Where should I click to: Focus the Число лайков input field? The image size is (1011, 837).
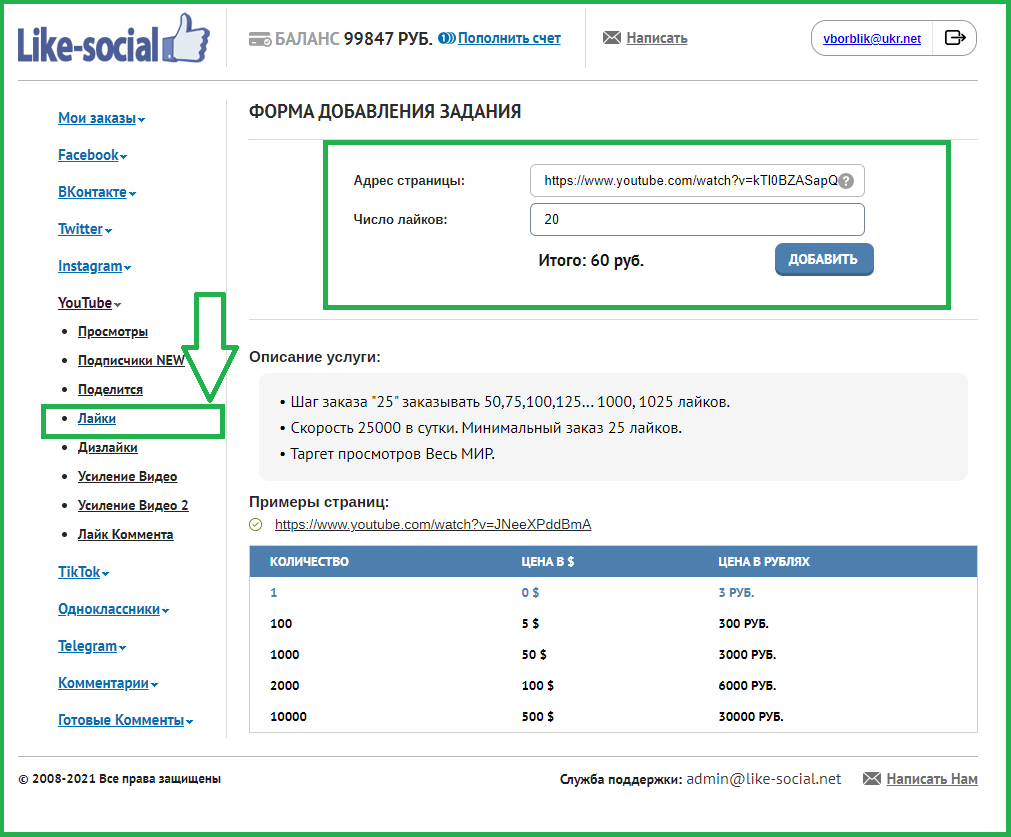click(x=697, y=219)
